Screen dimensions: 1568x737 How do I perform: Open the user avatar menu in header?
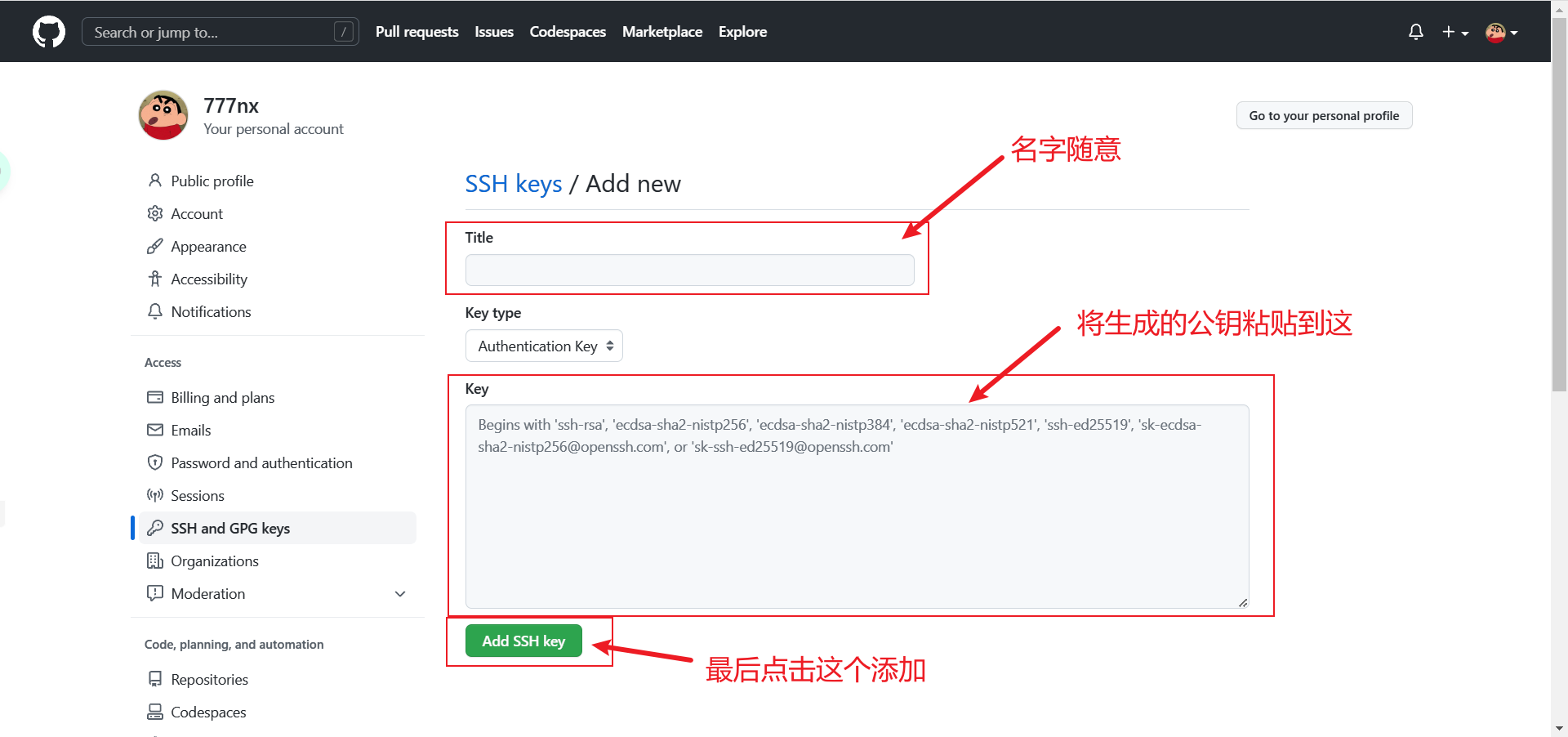(x=1501, y=32)
